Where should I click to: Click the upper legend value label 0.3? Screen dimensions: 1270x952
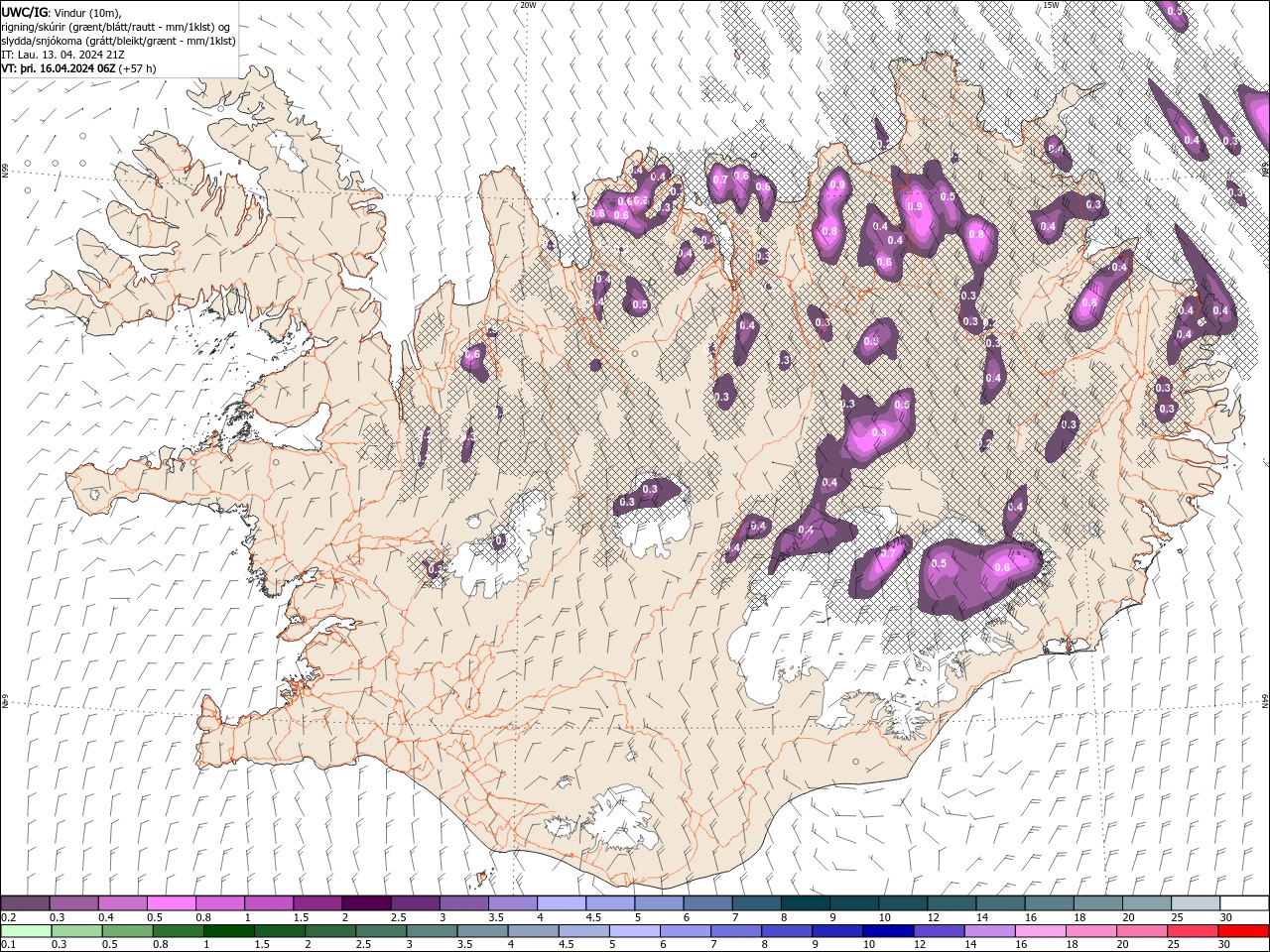(x=59, y=917)
